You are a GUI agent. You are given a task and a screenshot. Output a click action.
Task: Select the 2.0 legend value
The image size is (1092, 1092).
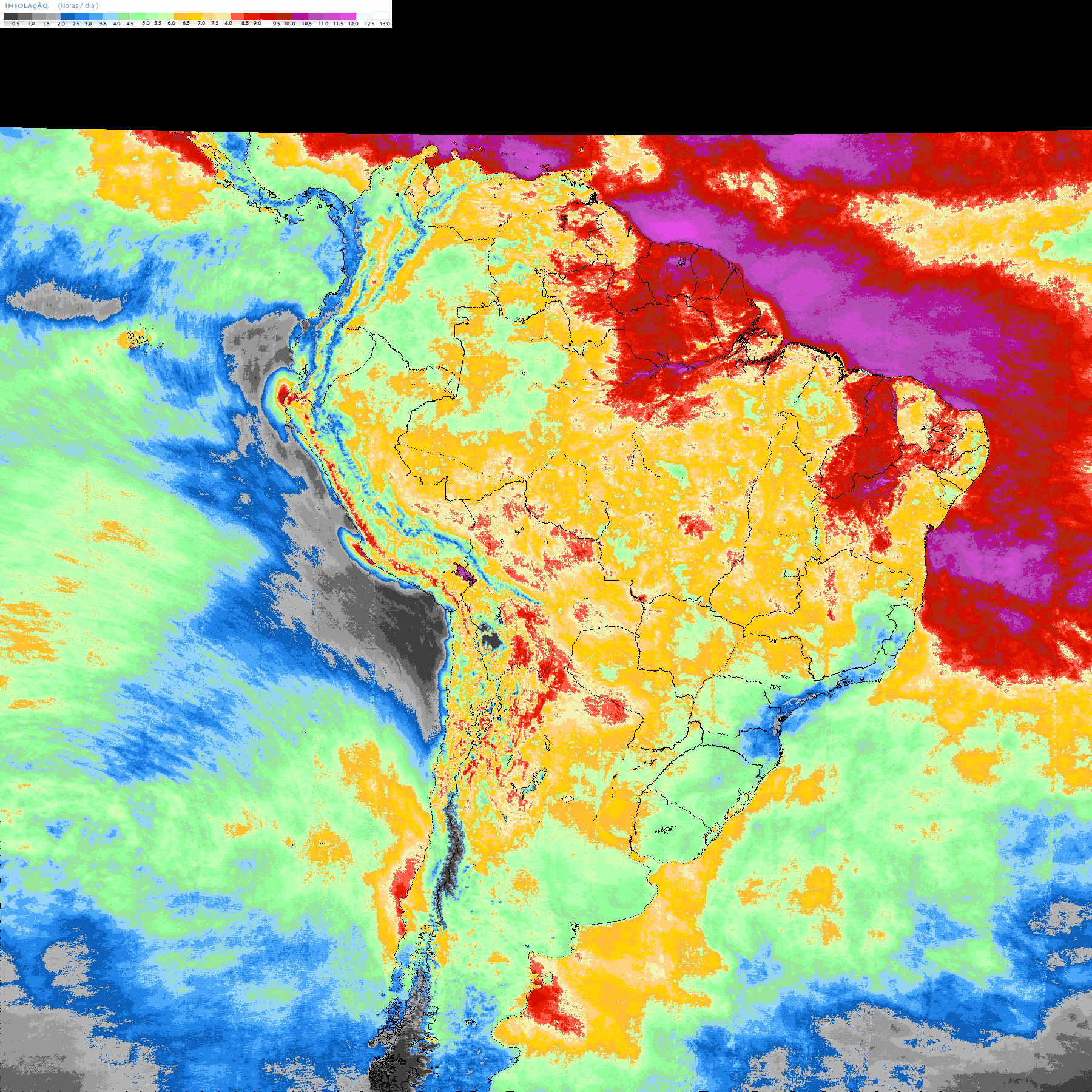pyautogui.click(x=61, y=24)
